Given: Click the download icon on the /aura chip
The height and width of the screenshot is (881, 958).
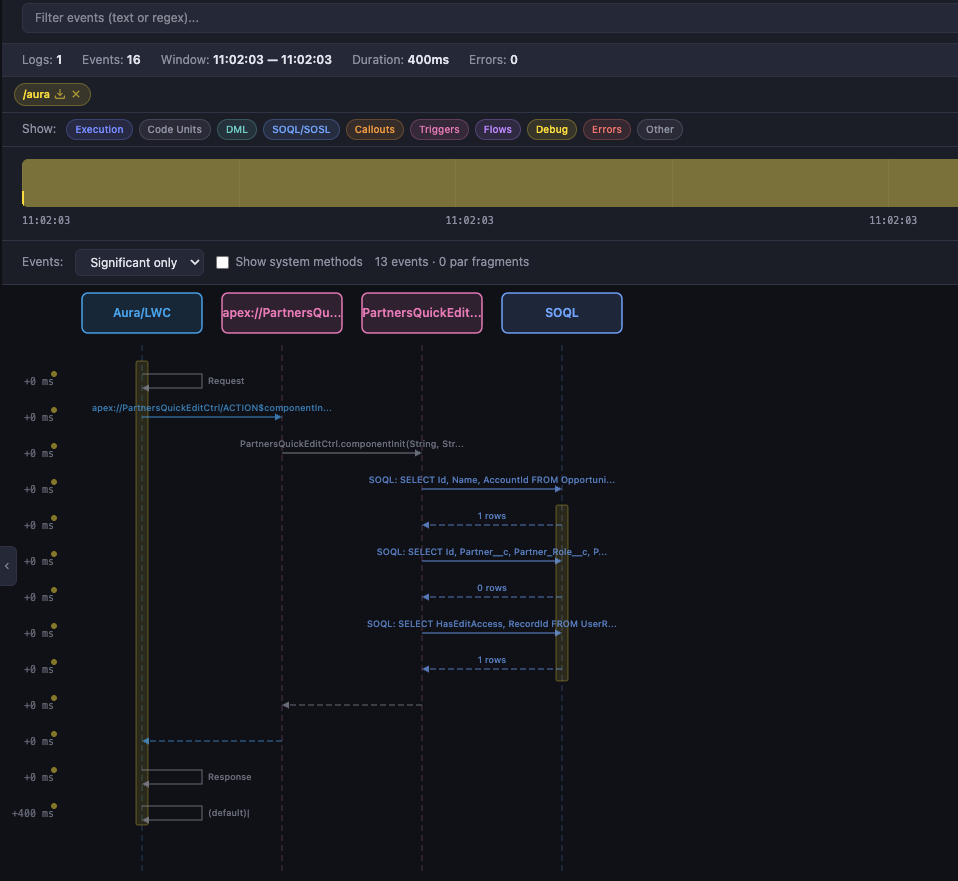Looking at the screenshot, I should 60,94.
